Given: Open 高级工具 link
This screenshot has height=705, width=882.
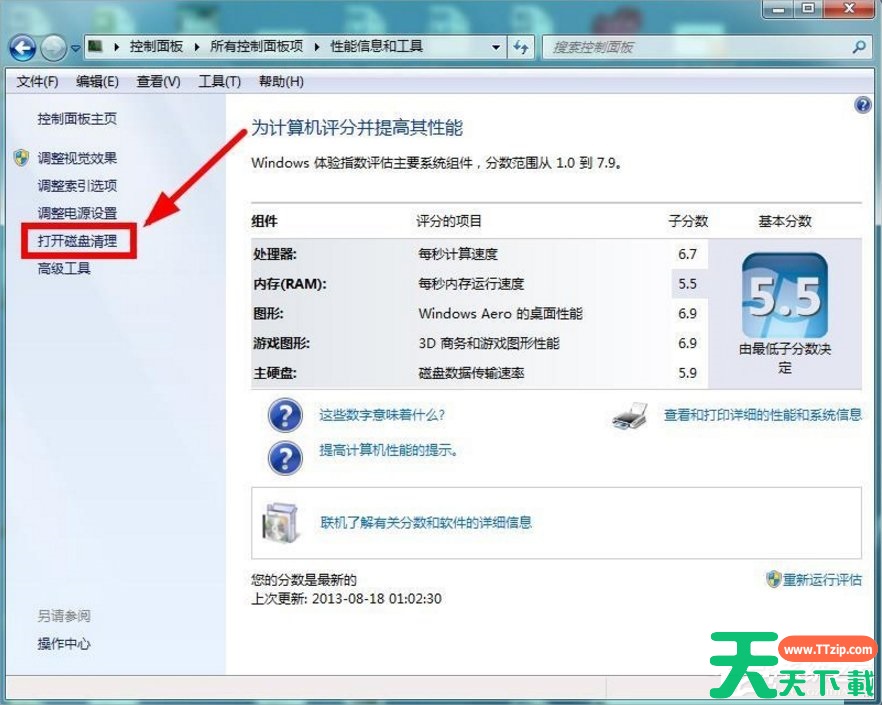Looking at the screenshot, I should pyautogui.click(x=64, y=268).
